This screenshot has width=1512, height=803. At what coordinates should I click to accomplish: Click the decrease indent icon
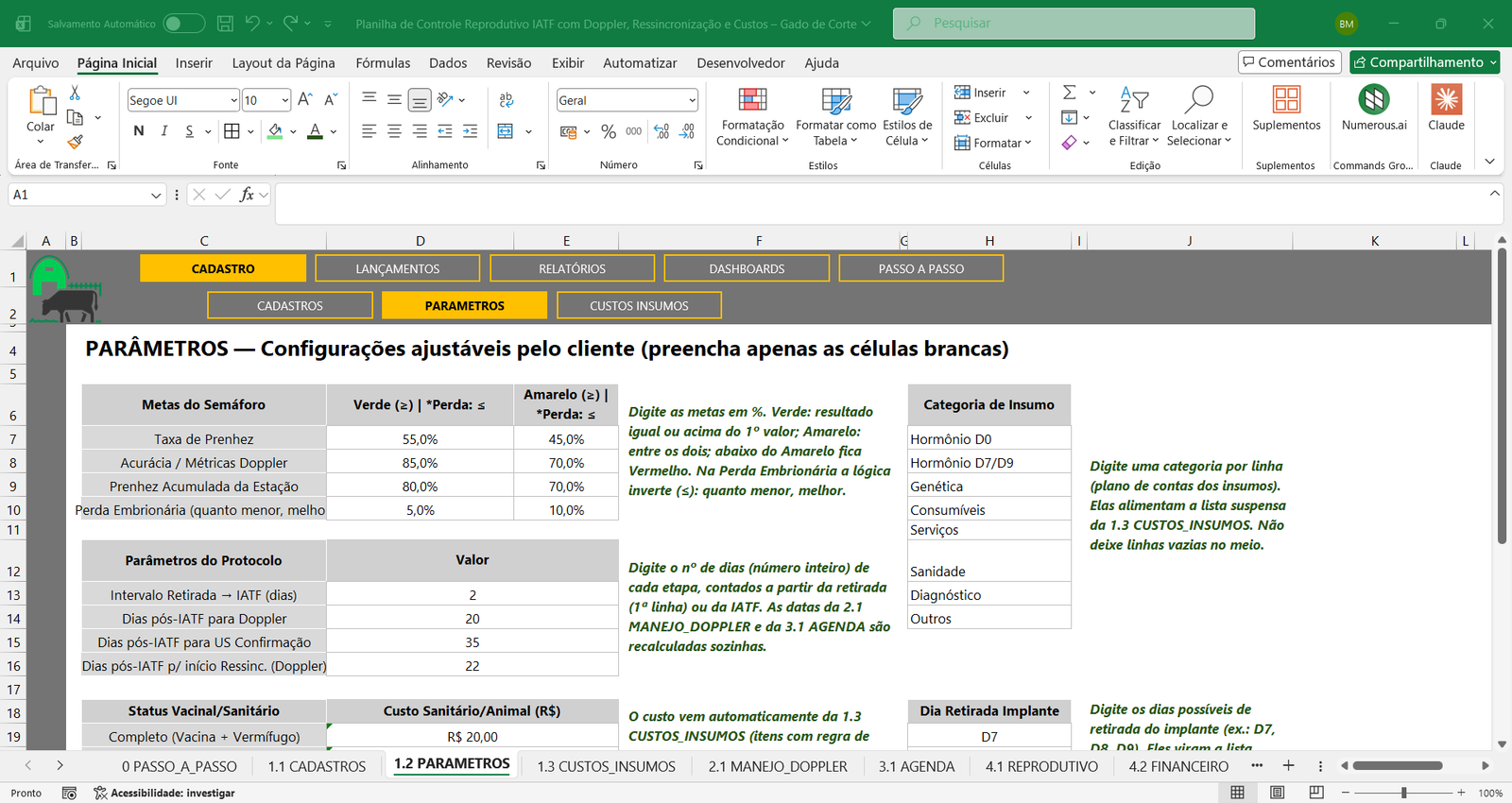445,131
